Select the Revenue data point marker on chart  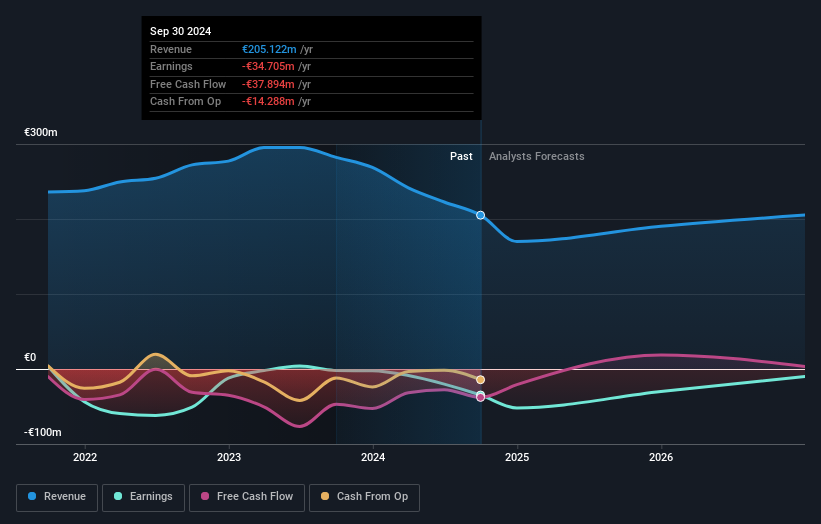click(x=481, y=215)
